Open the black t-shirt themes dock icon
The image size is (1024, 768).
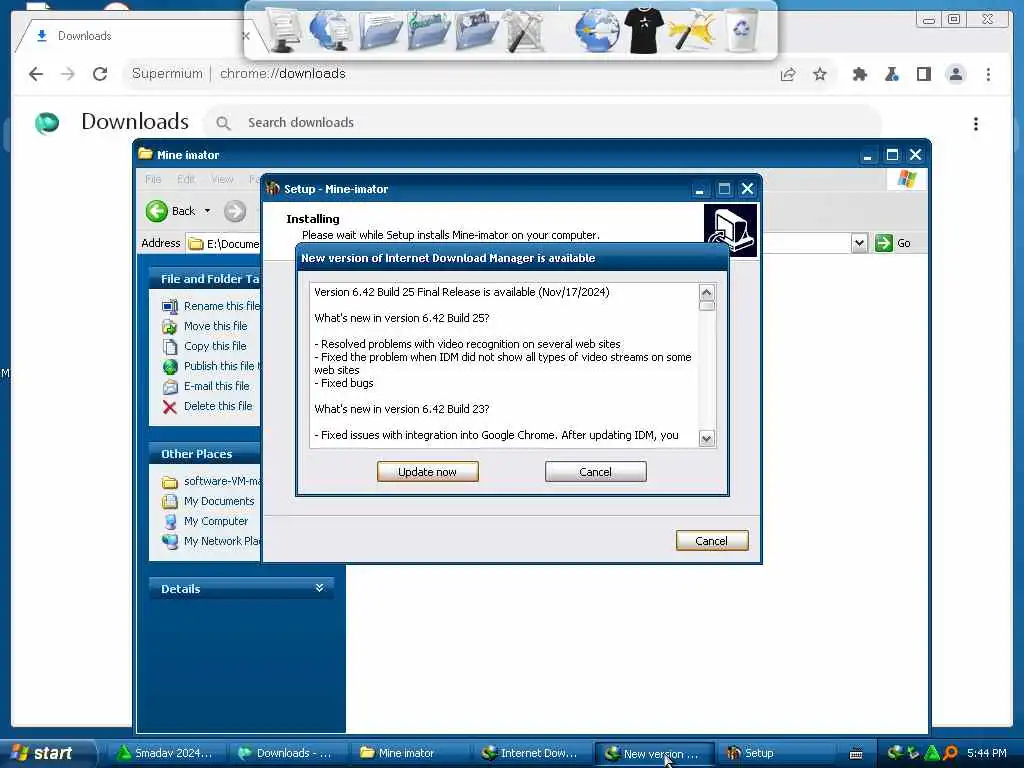pyautogui.click(x=643, y=30)
